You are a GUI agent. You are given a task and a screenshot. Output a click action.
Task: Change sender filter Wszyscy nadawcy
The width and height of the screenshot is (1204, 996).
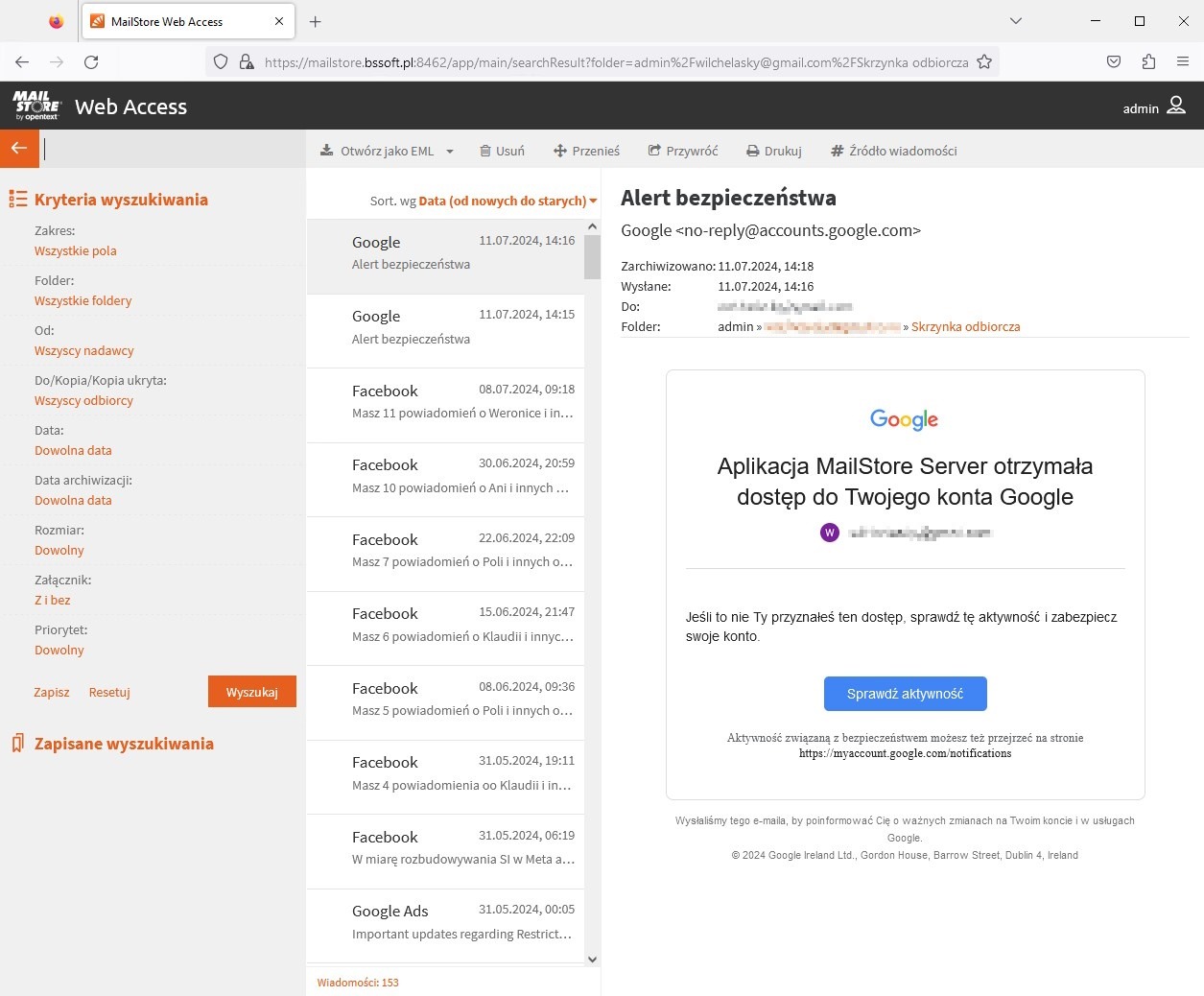[x=84, y=350]
